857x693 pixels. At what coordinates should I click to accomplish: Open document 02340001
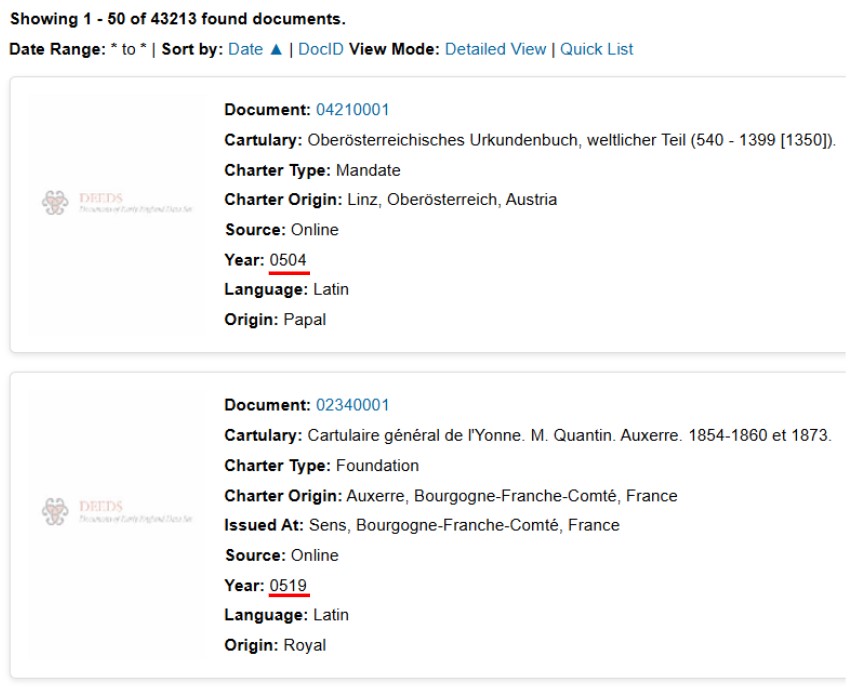click(x=353, y=405)
